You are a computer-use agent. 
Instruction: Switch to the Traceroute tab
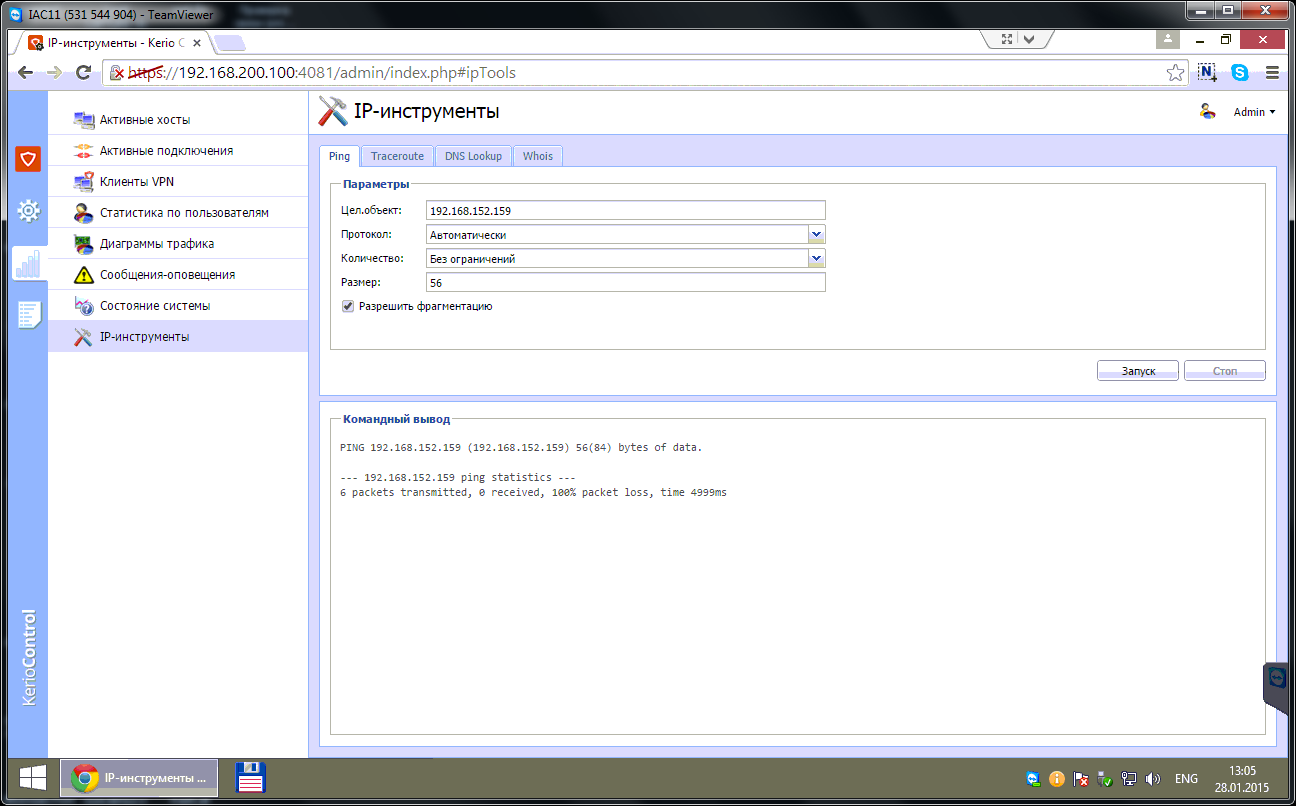tap(397, 156)
